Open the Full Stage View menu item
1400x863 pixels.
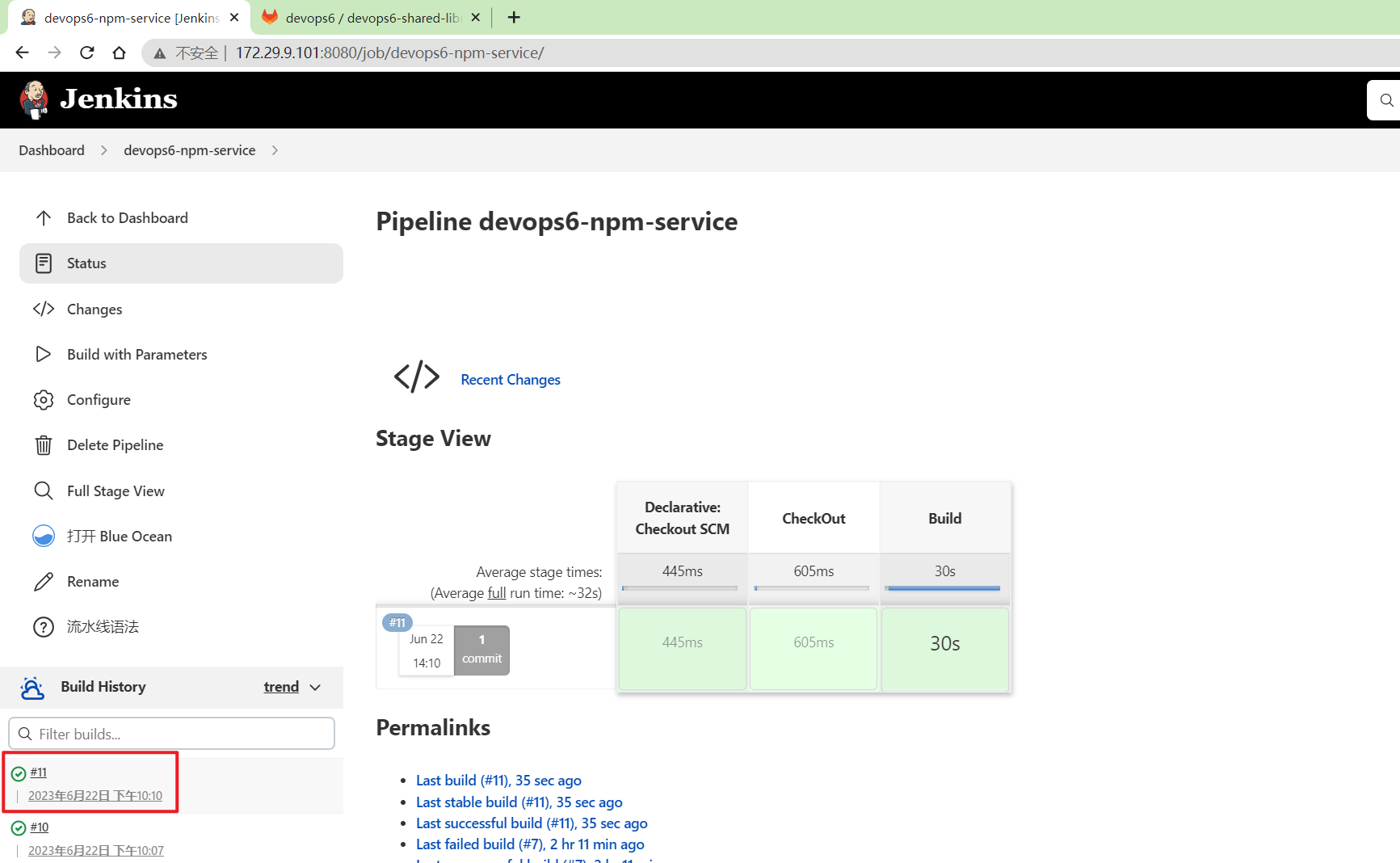click(x=181, y=490)
